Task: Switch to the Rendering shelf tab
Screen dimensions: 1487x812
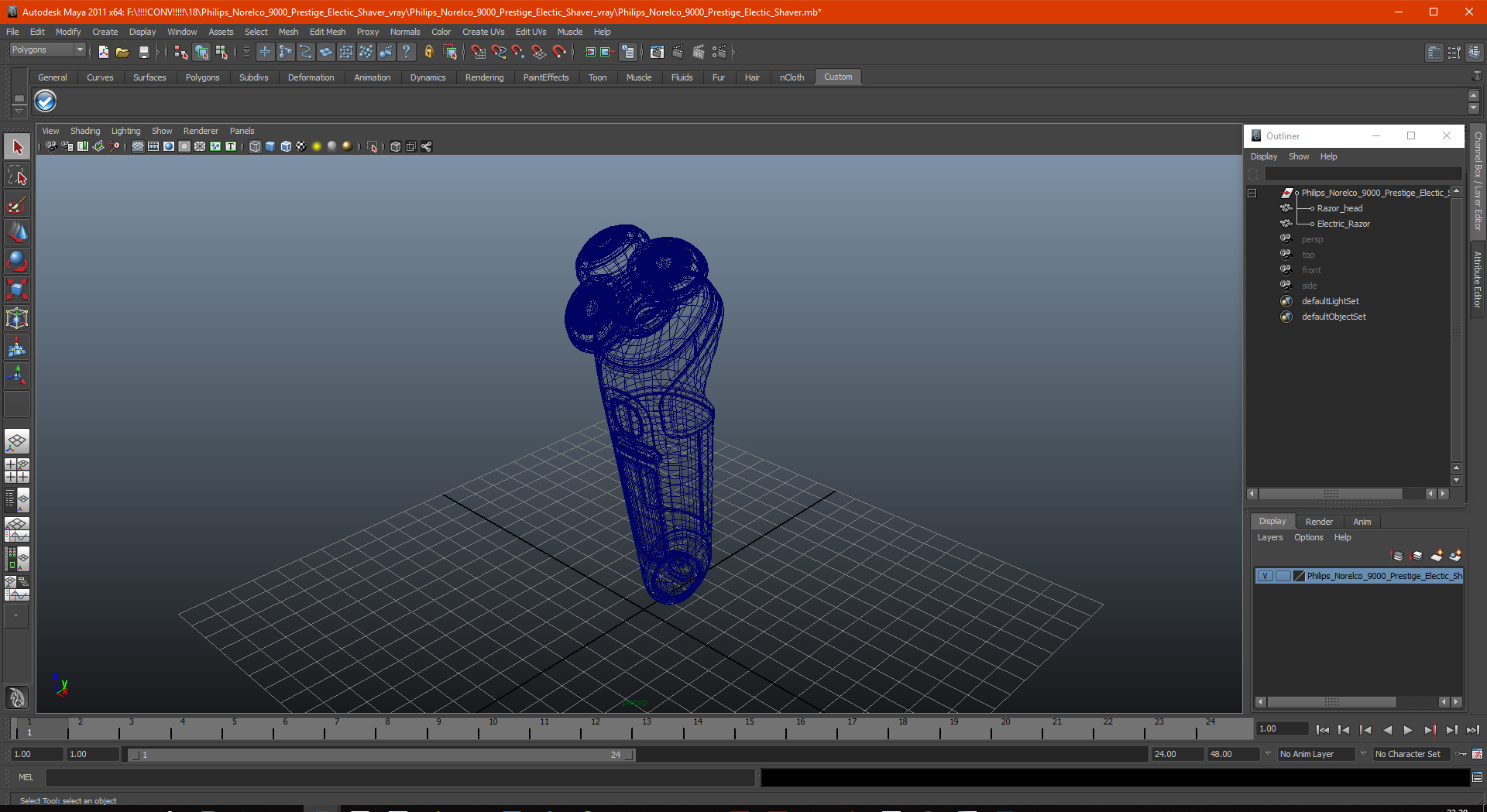Action: [484, 77]
